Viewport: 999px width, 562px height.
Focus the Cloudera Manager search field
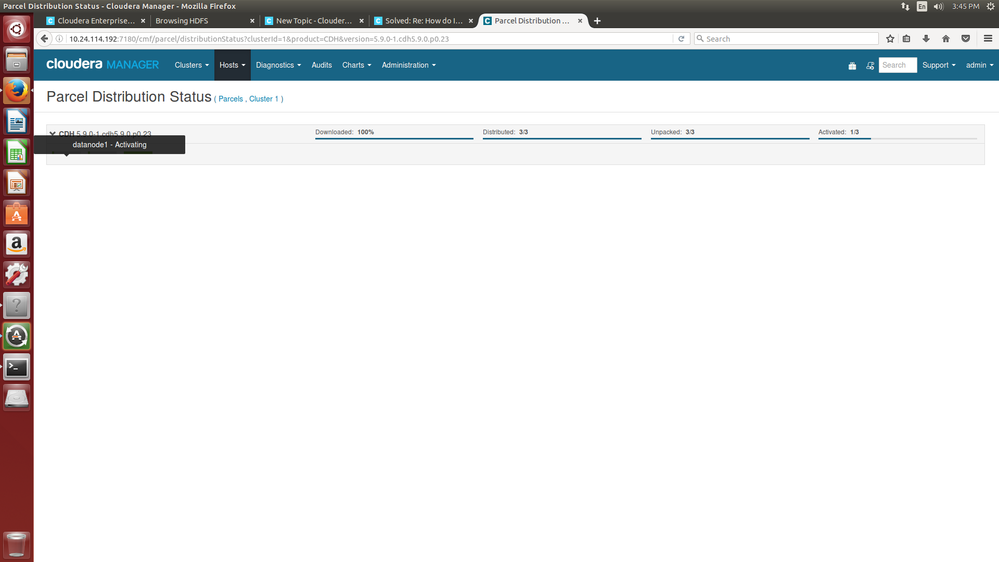(898, 65)
